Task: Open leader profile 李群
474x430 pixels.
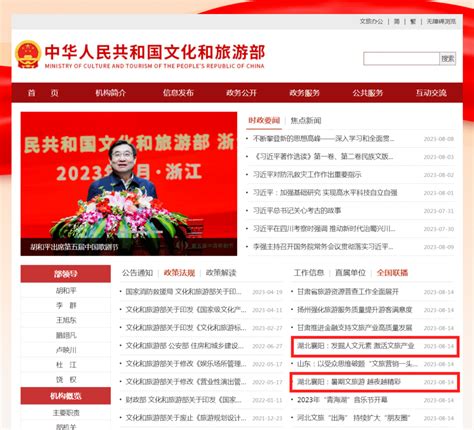Action: click(66, 305)
